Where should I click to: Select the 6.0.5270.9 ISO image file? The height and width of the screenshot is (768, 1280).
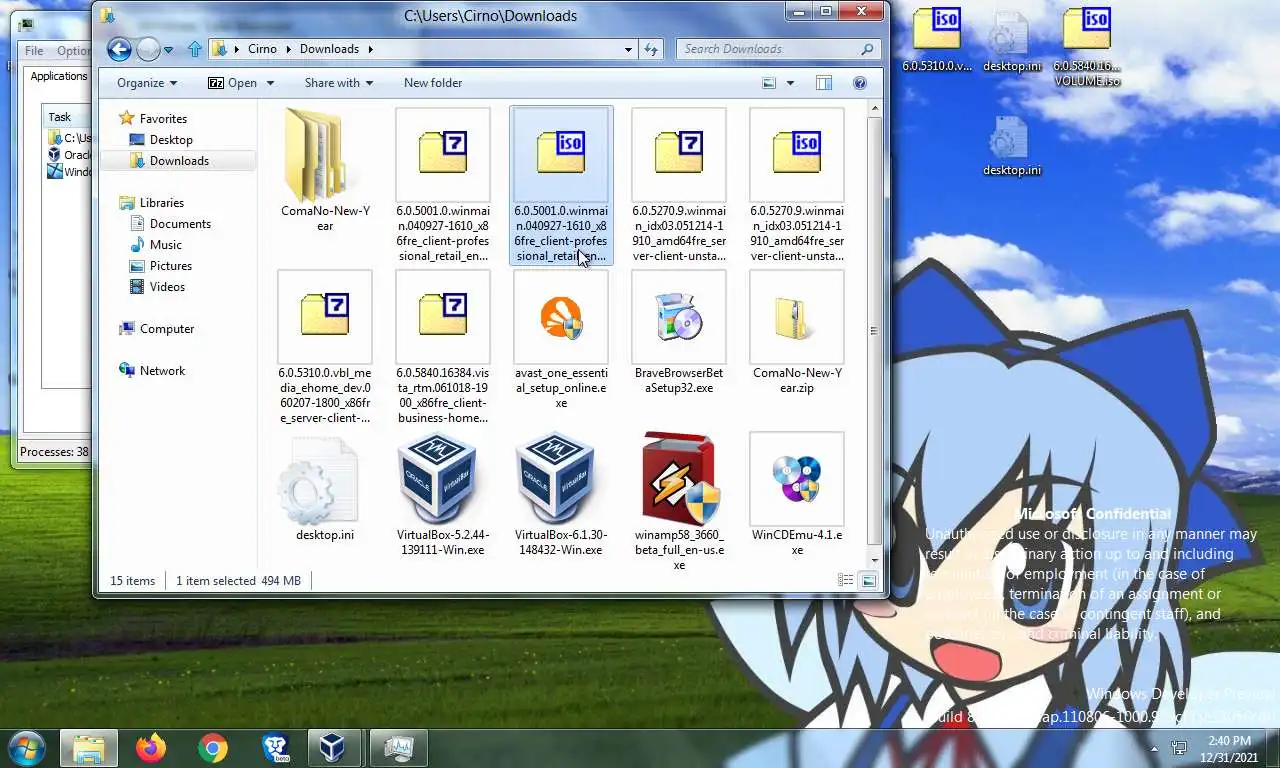(x=797, y=185)
